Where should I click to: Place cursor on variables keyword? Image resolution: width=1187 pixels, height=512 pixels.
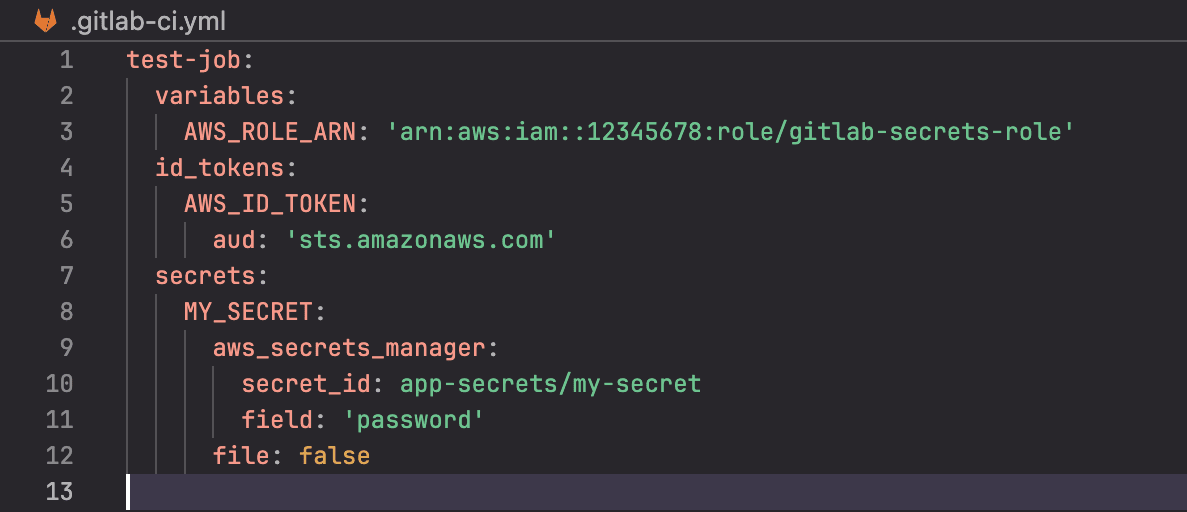218,96
